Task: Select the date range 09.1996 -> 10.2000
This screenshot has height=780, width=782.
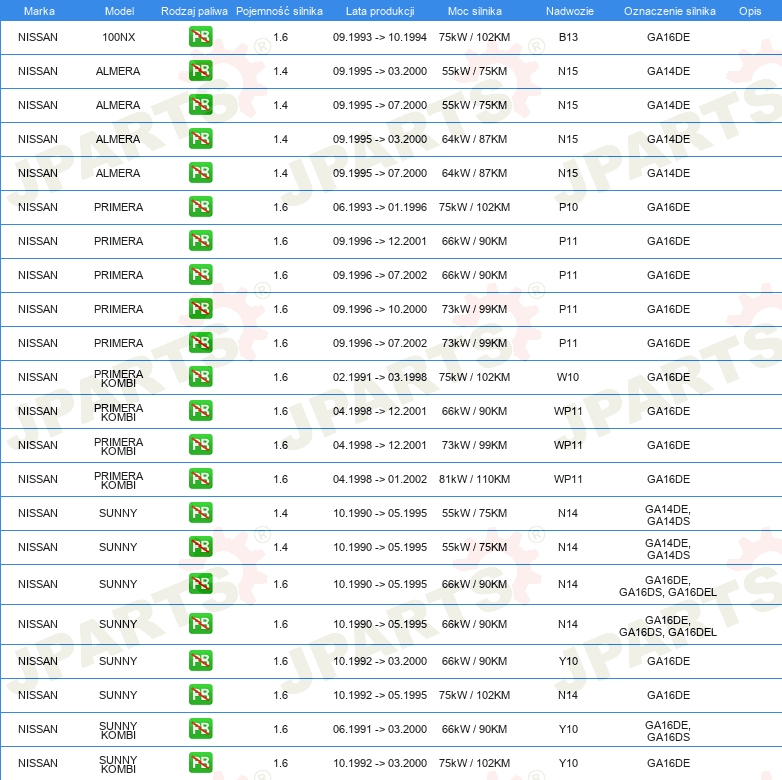Action: pyautogui.click(x=380, y=309)
